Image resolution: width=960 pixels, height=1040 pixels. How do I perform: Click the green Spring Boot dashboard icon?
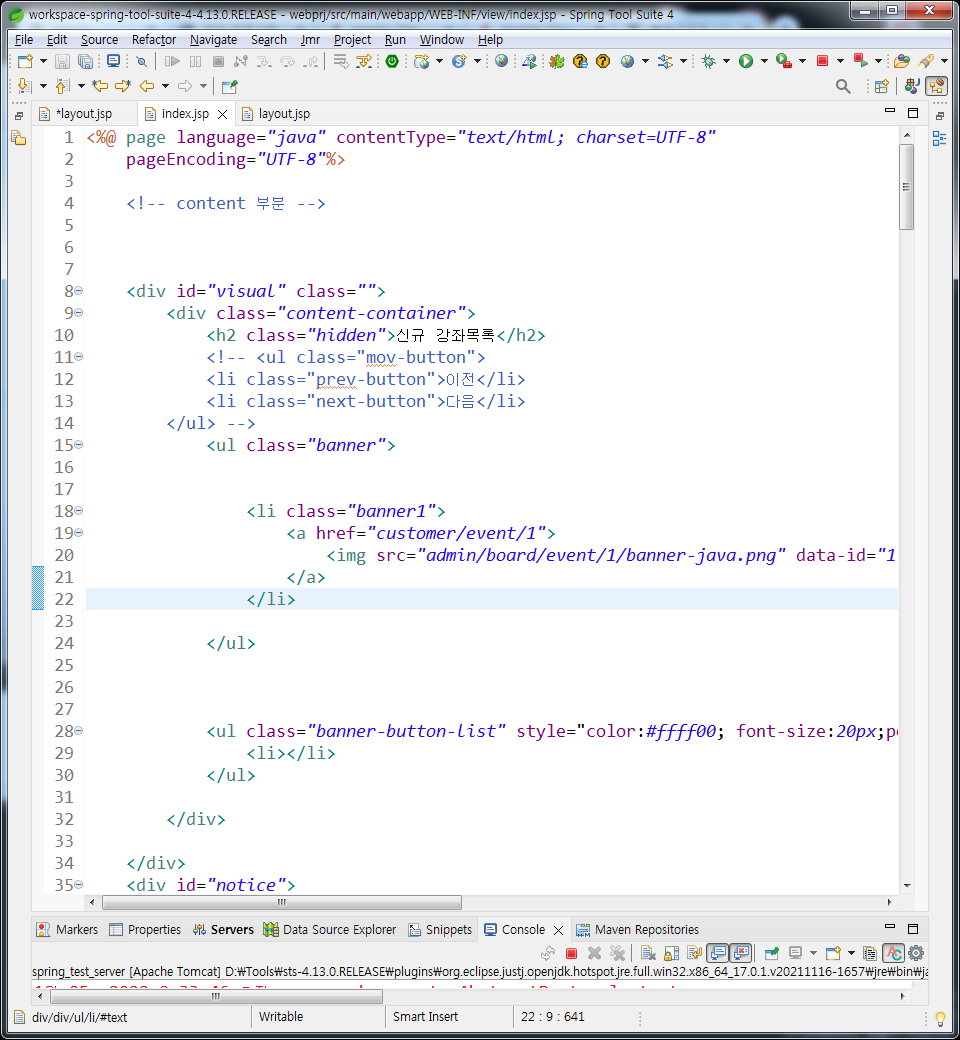(392, 62)
